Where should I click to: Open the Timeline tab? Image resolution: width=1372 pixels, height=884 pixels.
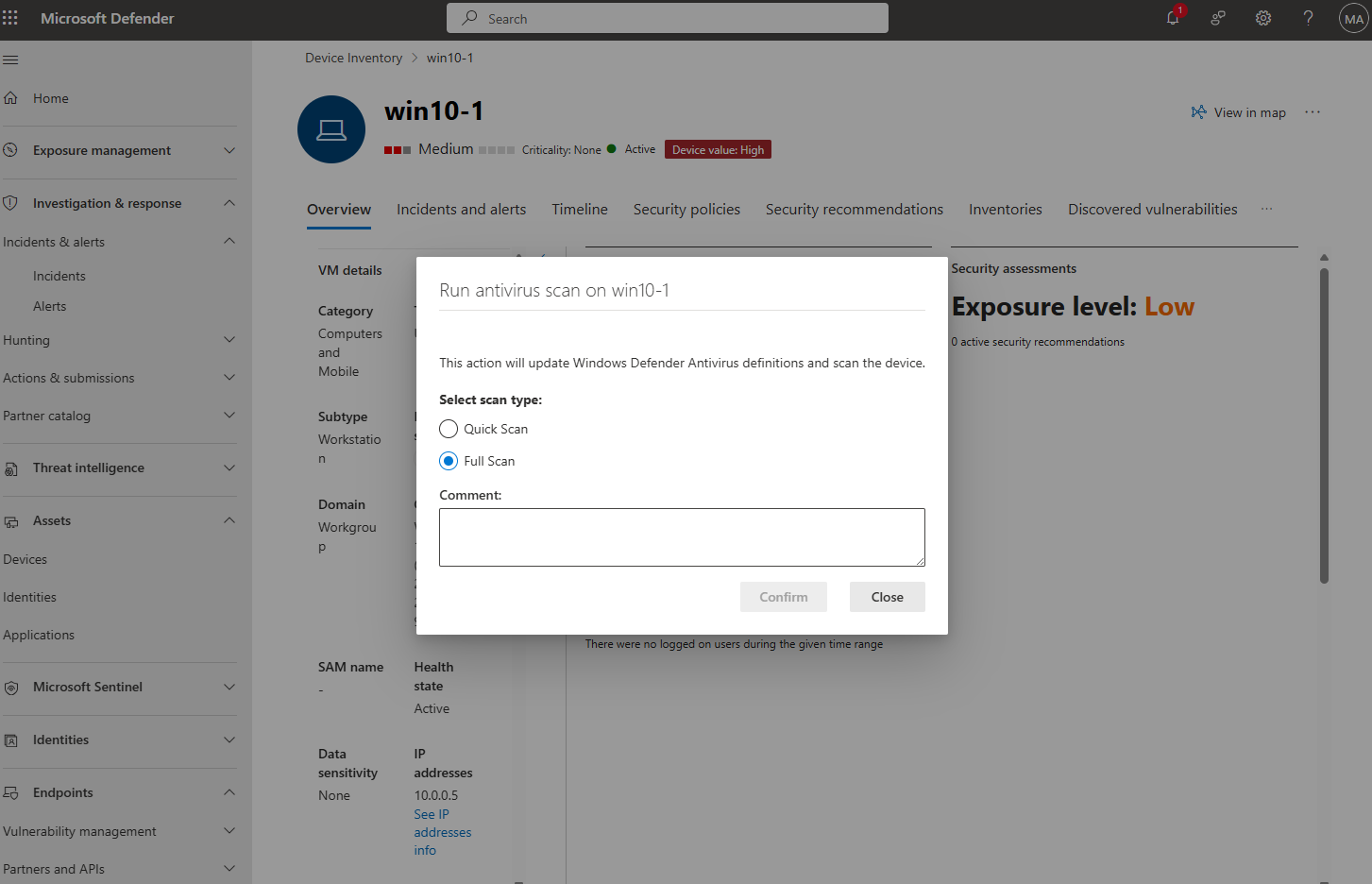click(x=580, y=210)
